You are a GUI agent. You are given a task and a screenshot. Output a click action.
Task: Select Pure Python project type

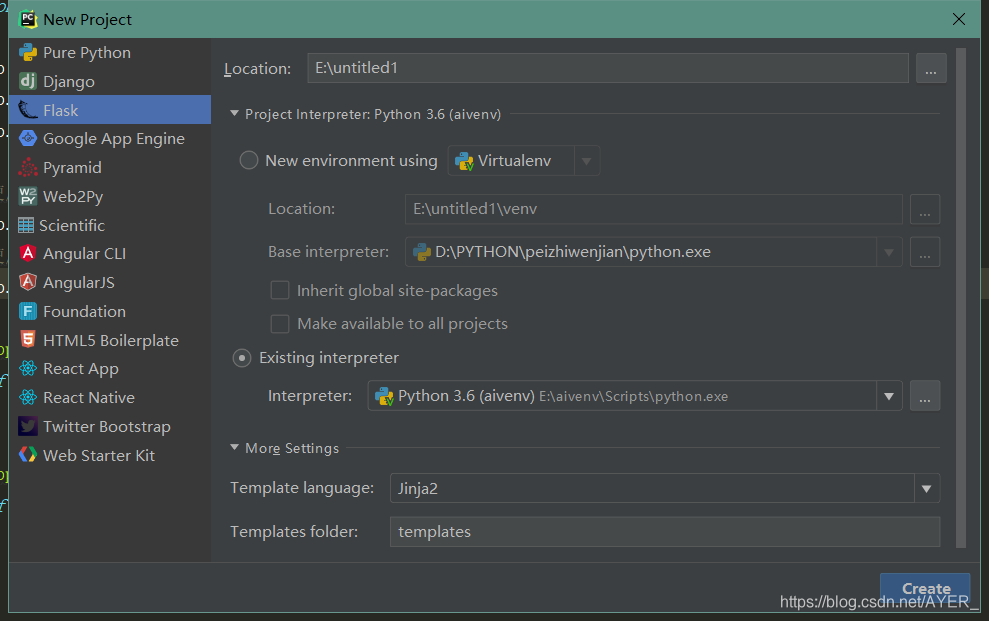[110, 52]
